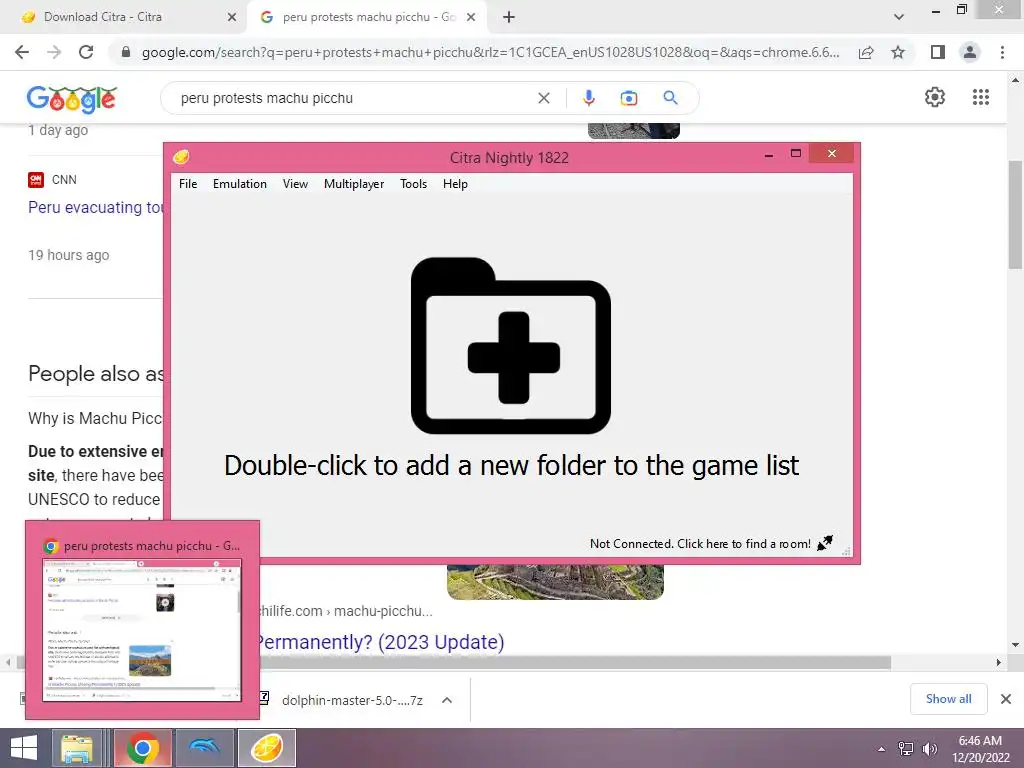
Task: Open Chrome's three-dot menu
Action: (1002, 52)
